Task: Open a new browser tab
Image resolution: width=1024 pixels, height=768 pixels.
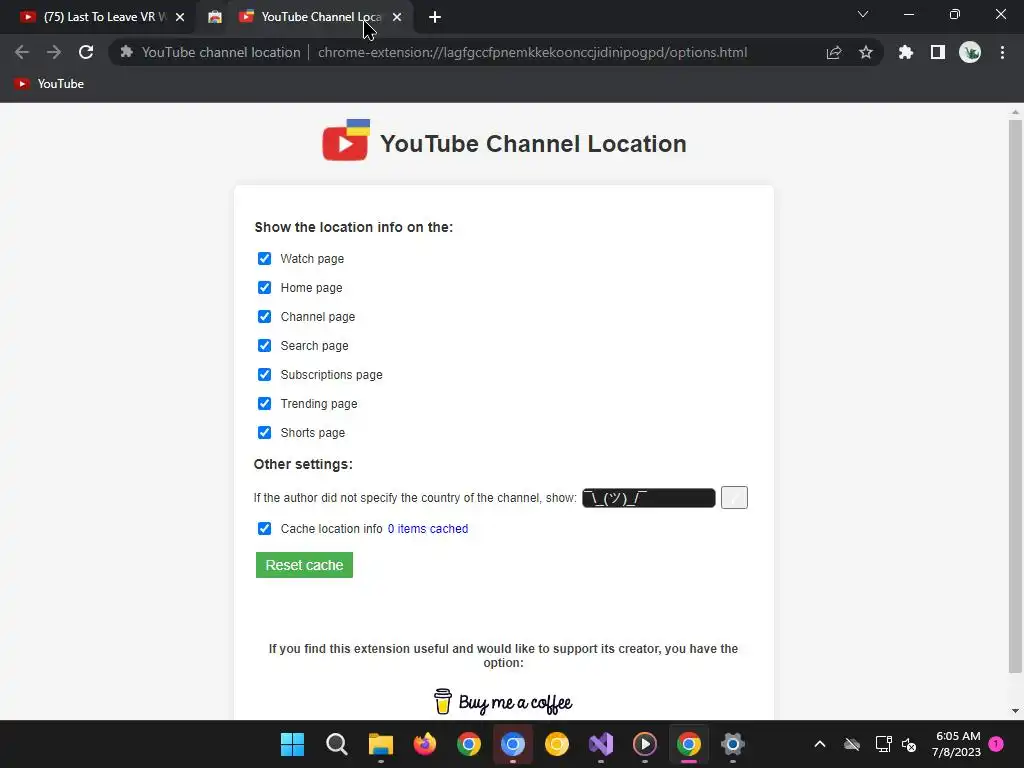Action: click(435, 18)
